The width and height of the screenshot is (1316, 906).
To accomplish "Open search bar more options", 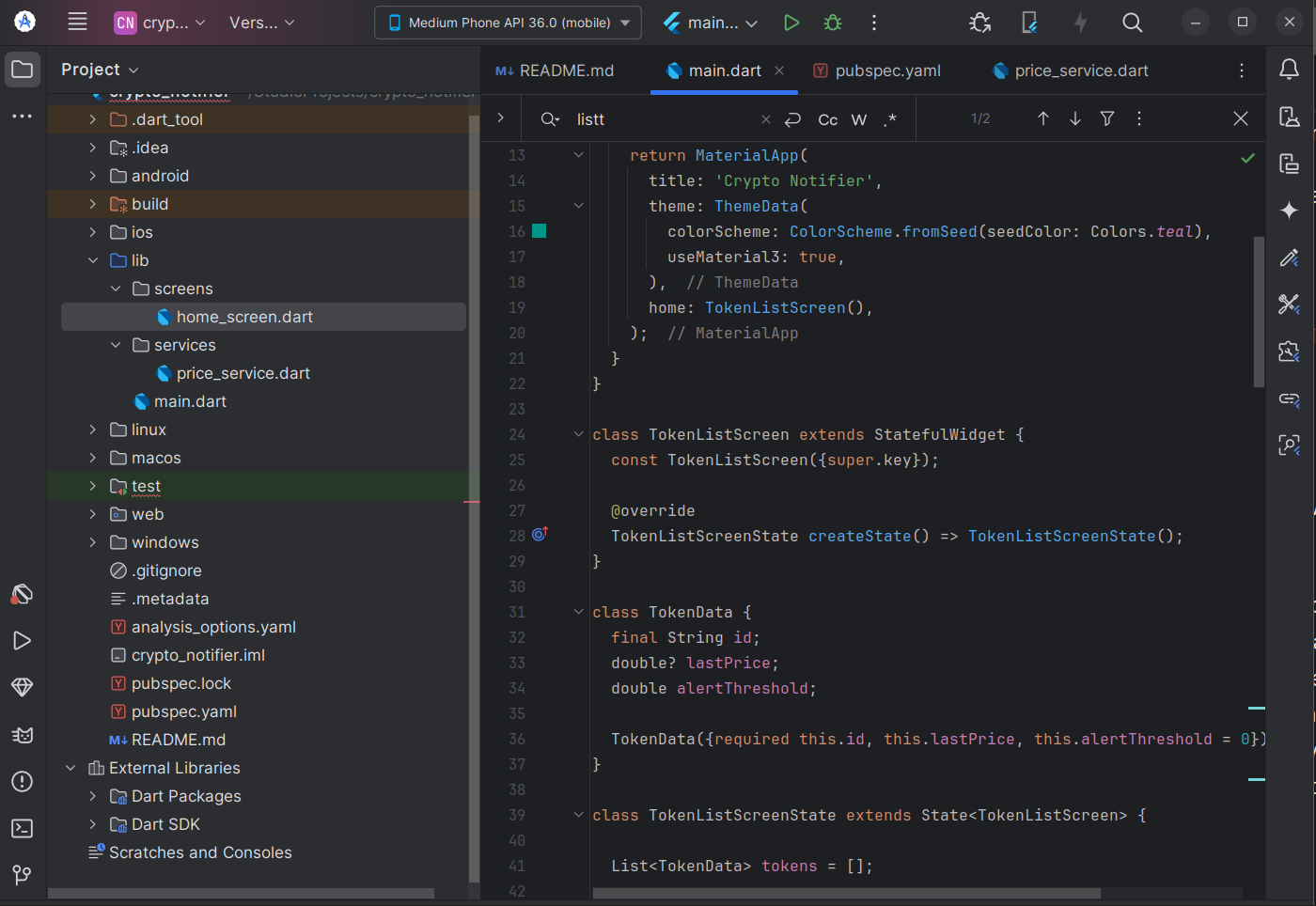I will tap(1139, 118).
